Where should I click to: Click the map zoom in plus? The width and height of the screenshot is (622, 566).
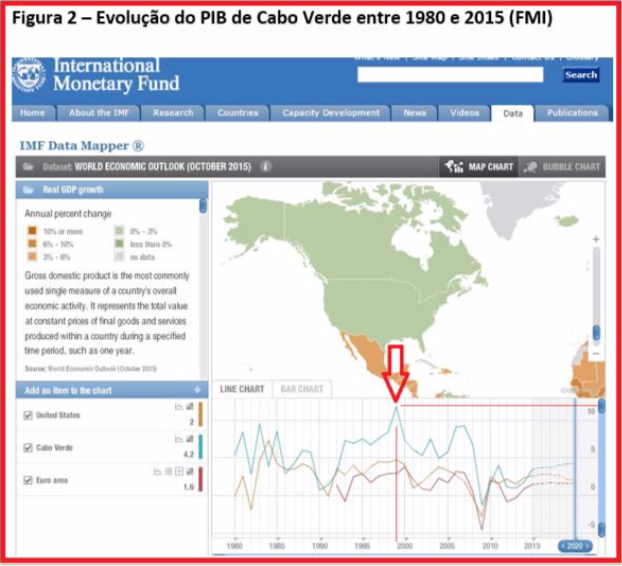pyautogui.click(x=596, y=240)
